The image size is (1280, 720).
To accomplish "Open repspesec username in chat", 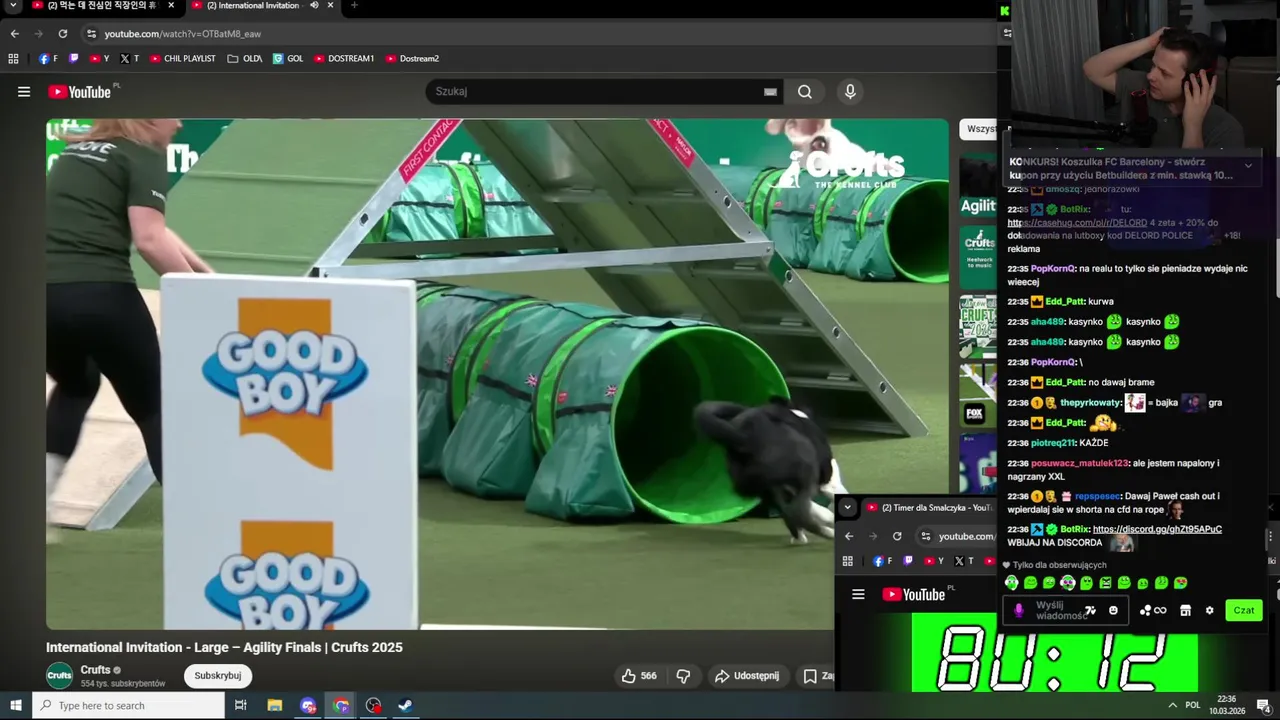I will [1098, 496].
